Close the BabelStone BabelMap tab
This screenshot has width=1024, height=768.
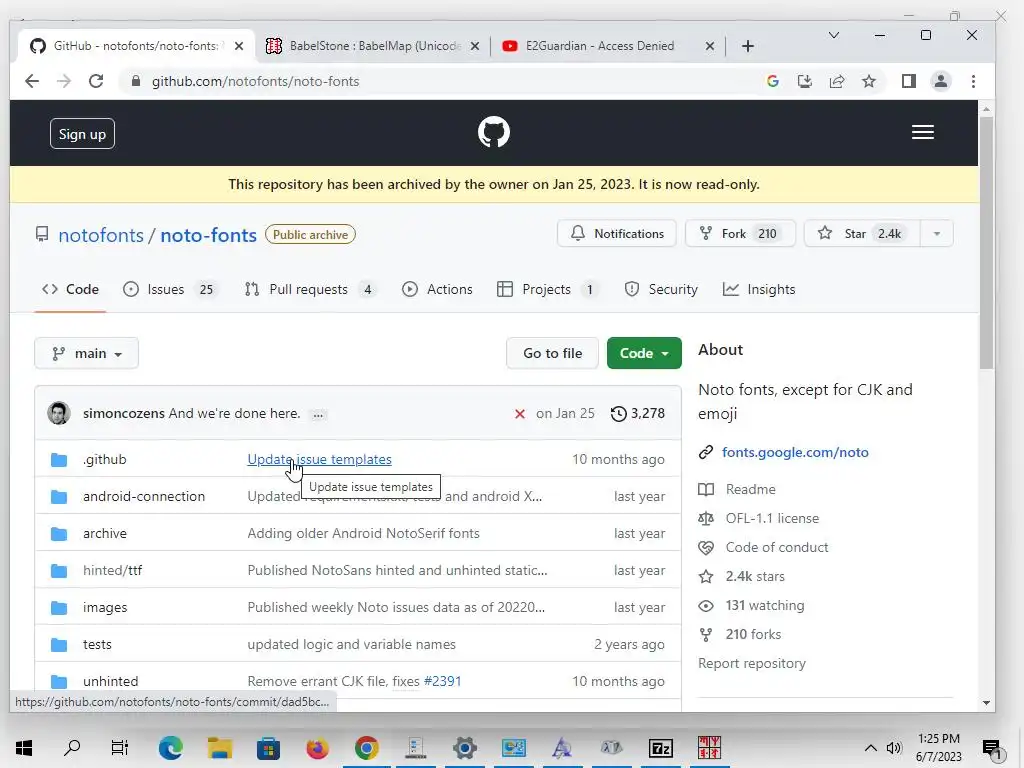pos(475,46)
